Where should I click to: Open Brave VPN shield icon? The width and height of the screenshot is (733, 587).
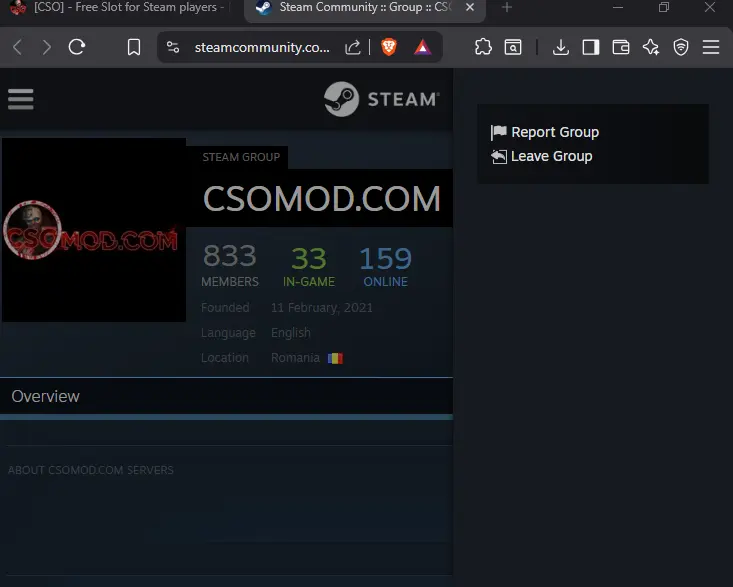click(x=681, y=47)
